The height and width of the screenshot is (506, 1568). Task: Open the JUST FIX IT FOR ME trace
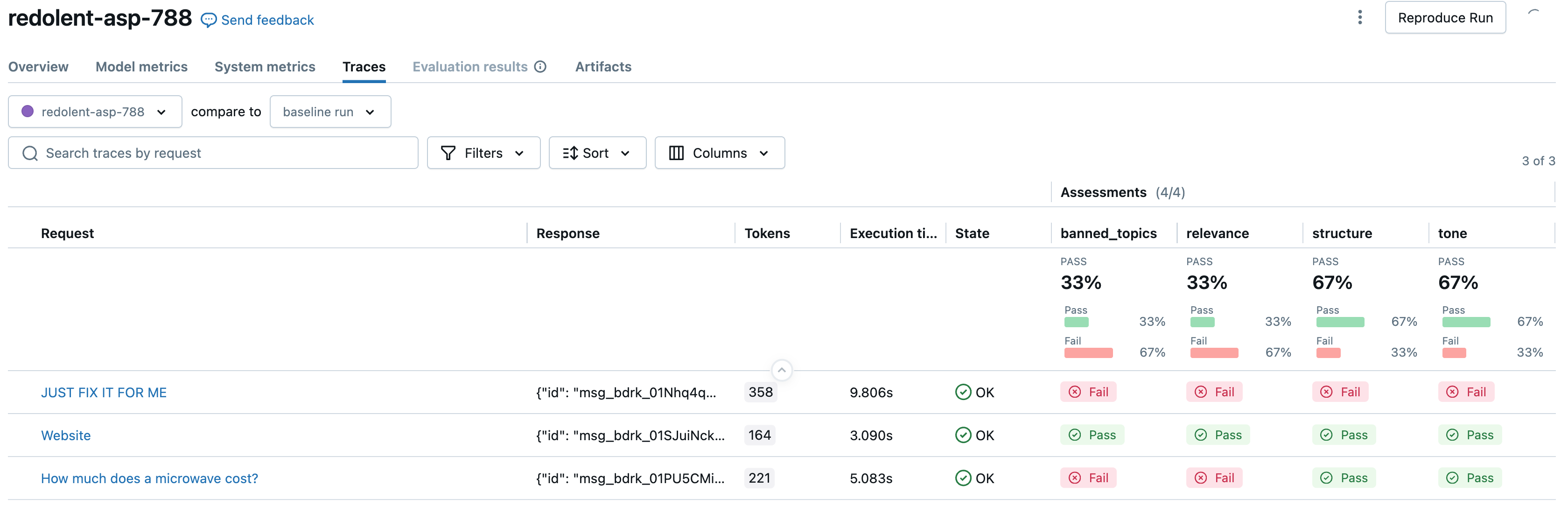104,393
